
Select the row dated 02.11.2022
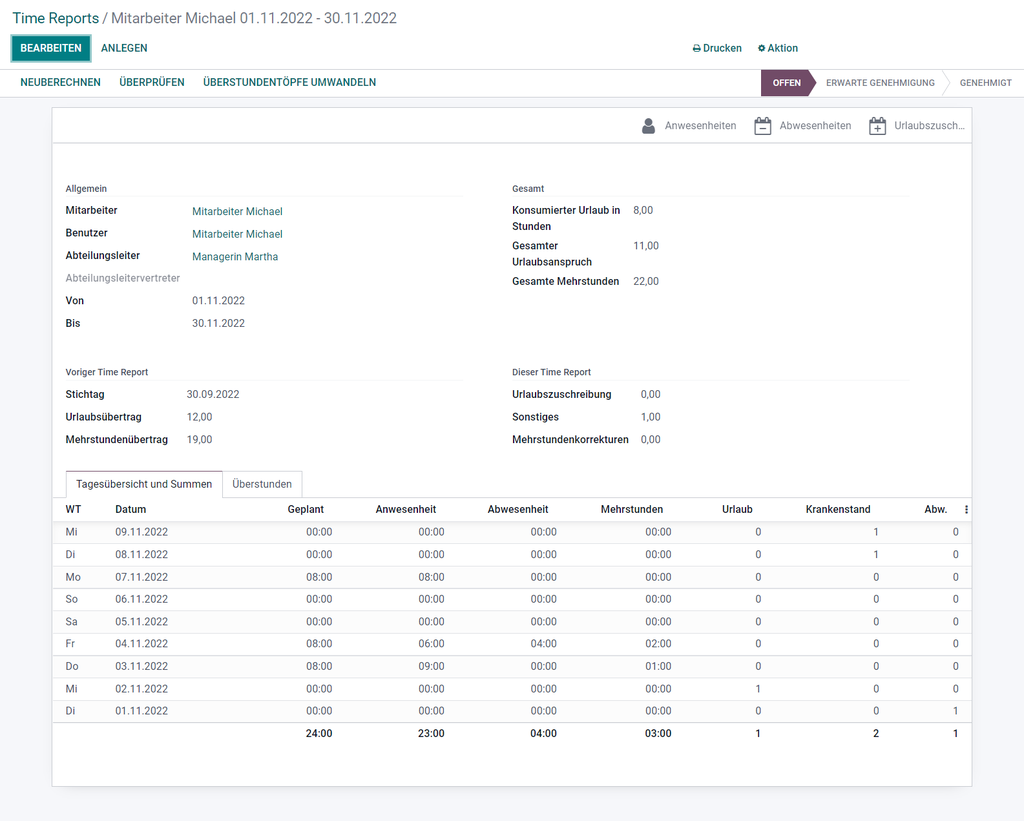click(512, 689)
